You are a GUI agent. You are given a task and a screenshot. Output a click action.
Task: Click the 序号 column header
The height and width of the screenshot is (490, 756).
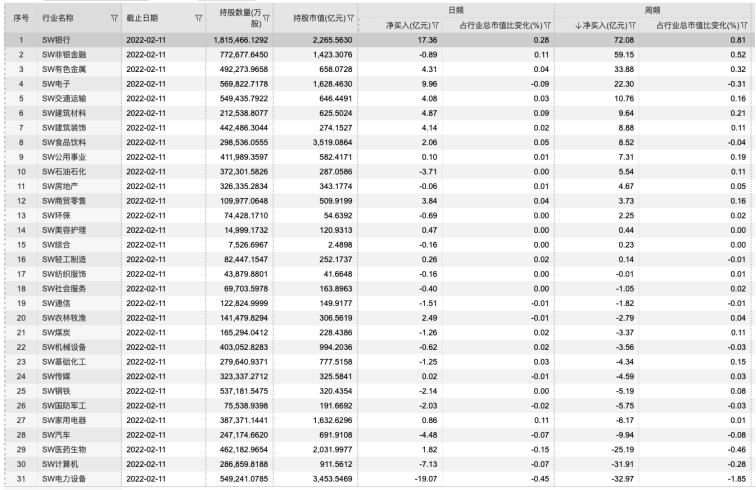pos(19,18)
